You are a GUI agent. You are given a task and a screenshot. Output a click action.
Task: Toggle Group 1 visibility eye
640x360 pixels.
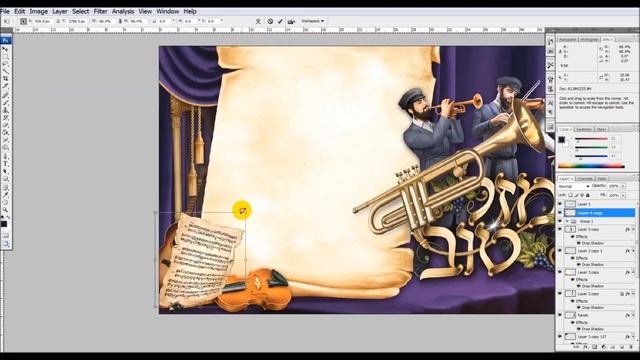[x=560, y=221]
